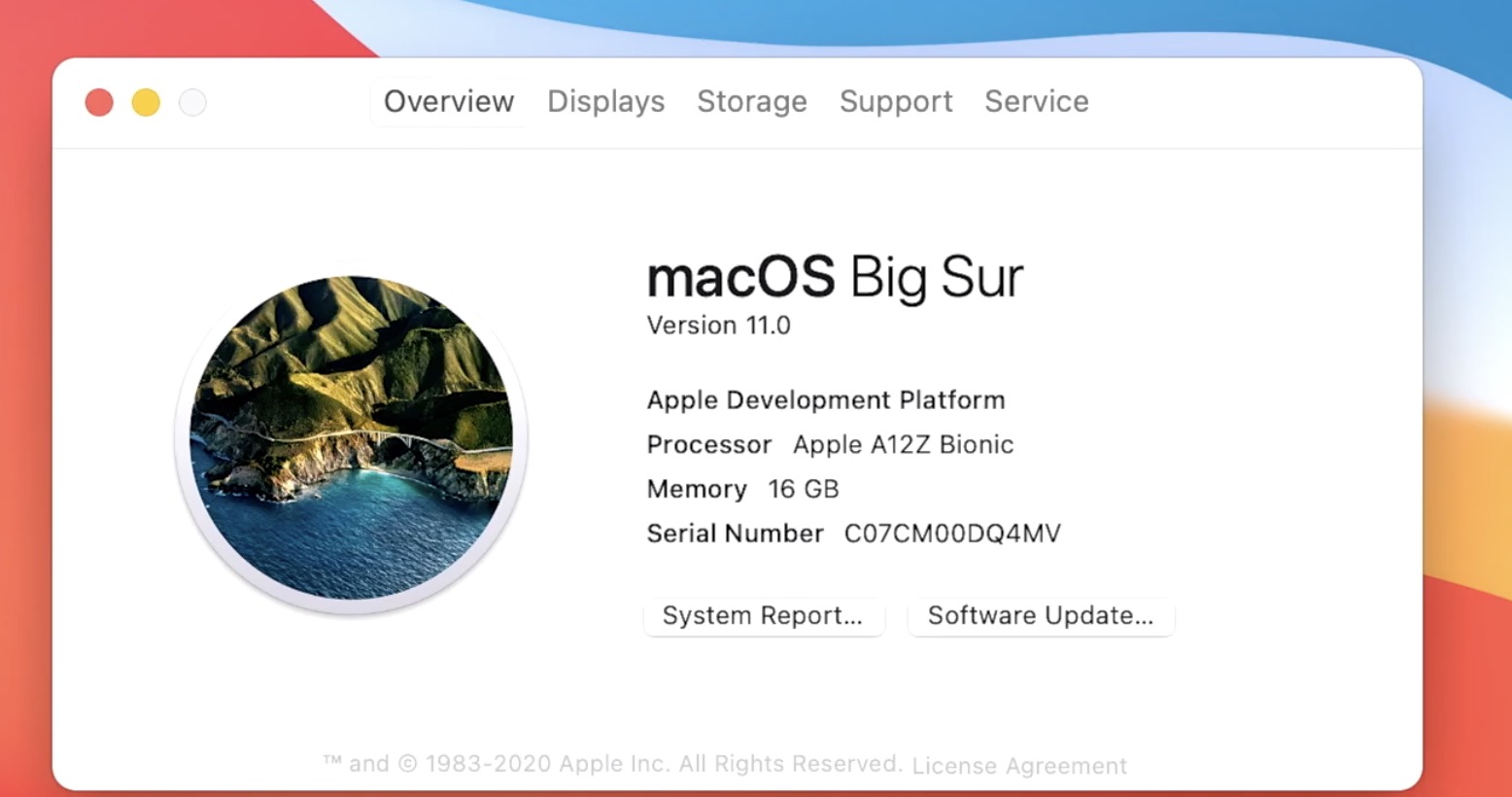Click the 1983-2020 Apple Inc. copyright text
This screenshot has width=1512, height=797.
click(x=612, y=764)
